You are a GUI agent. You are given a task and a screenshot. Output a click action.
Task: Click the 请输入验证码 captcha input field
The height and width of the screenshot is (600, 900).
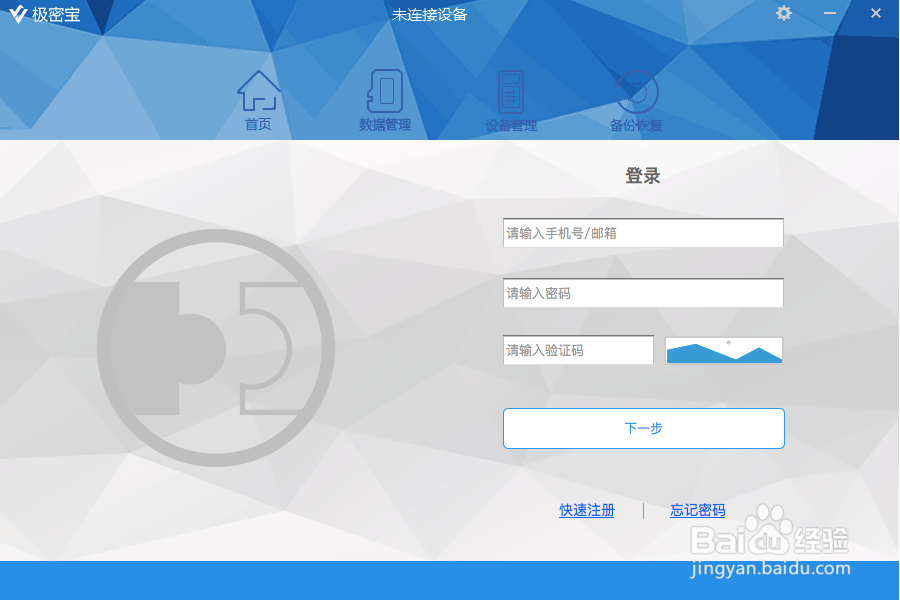click(578, 350)
